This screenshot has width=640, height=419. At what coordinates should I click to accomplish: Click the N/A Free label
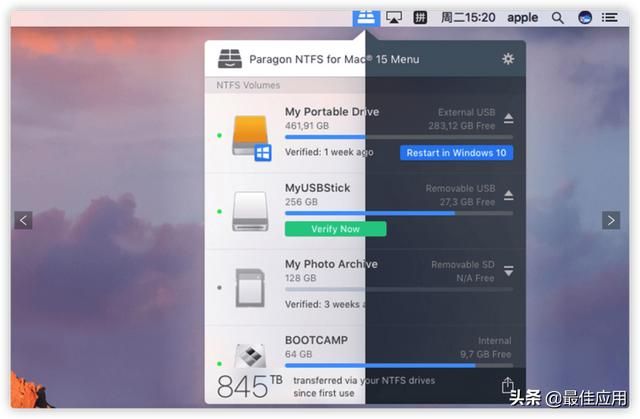pyautogui.click(x=475, y=278)
